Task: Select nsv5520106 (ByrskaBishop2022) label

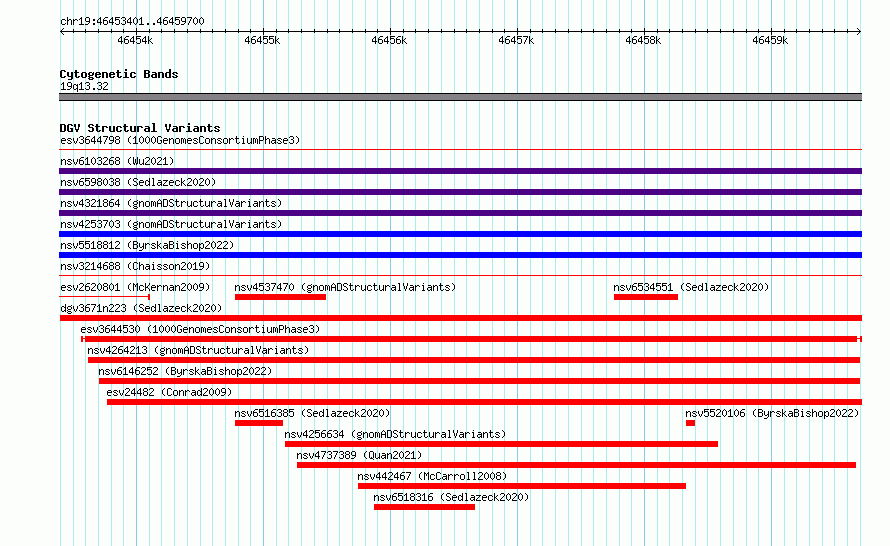Action: click(772, 413)
